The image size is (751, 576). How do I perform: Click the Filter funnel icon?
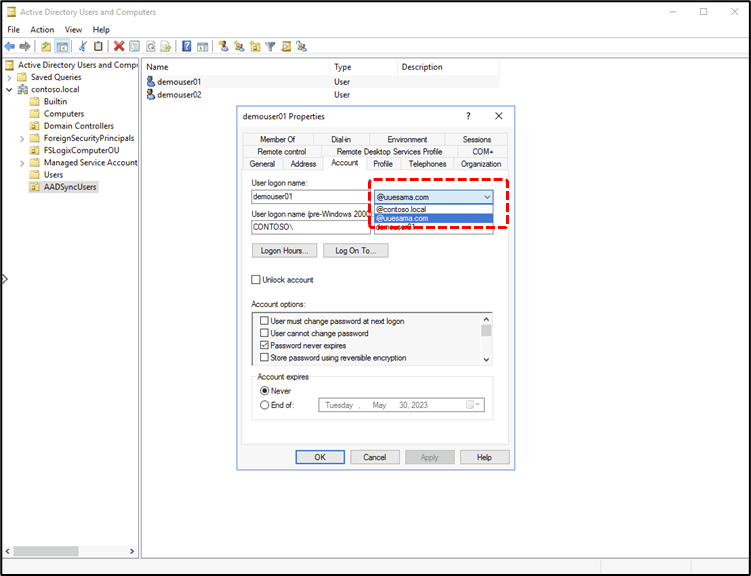pyautogui.click(x=270, y=46)
